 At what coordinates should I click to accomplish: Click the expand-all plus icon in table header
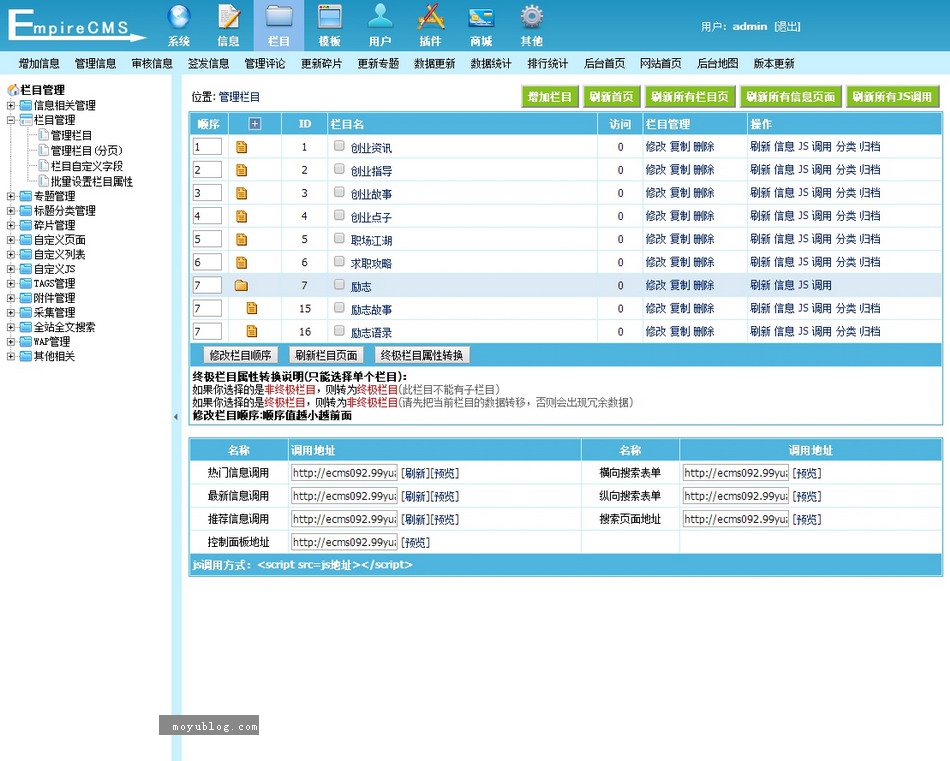point(254,124)
